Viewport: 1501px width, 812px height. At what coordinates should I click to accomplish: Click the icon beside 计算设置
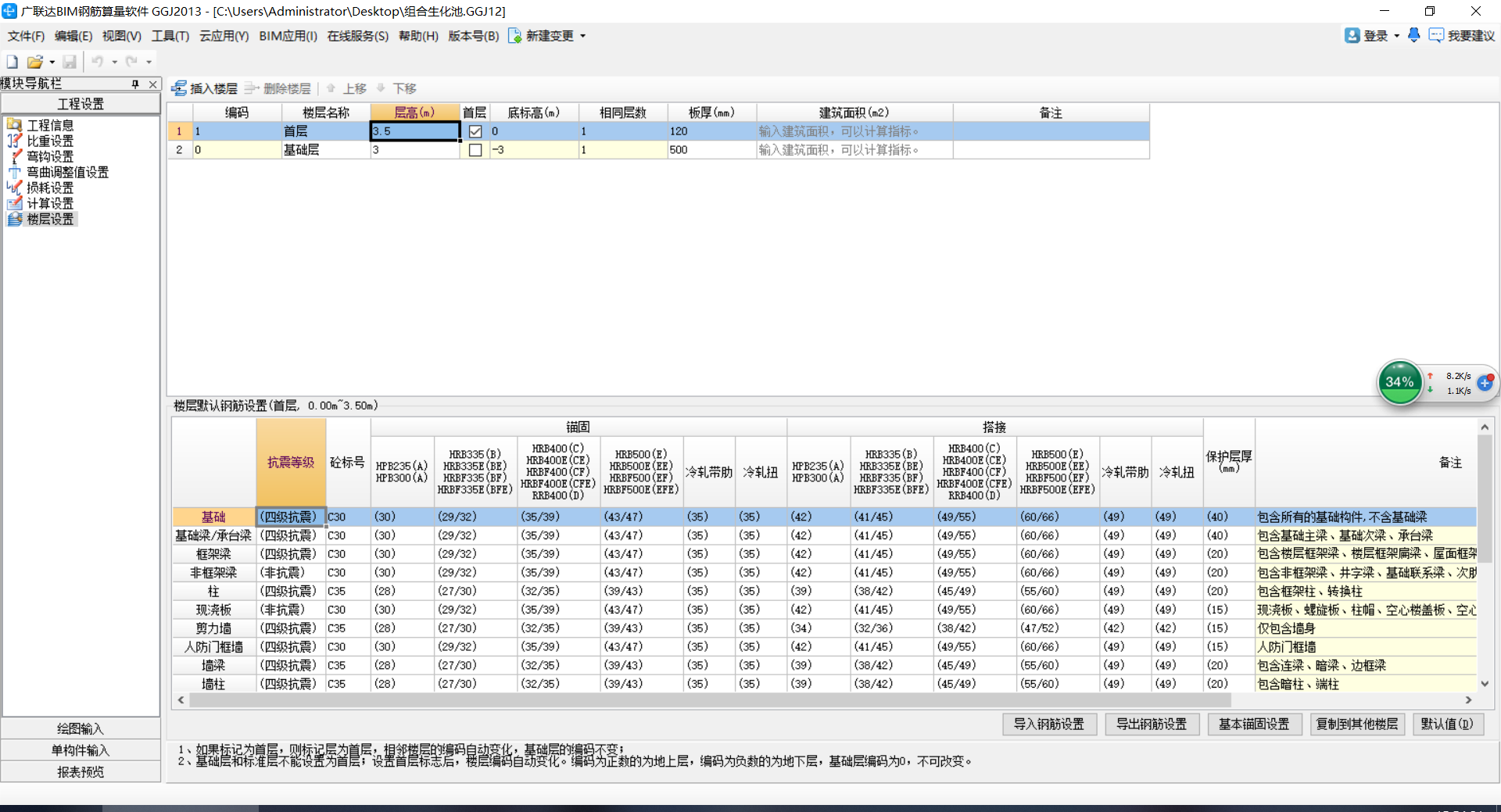pyautogui.click(x=14, y=203)
